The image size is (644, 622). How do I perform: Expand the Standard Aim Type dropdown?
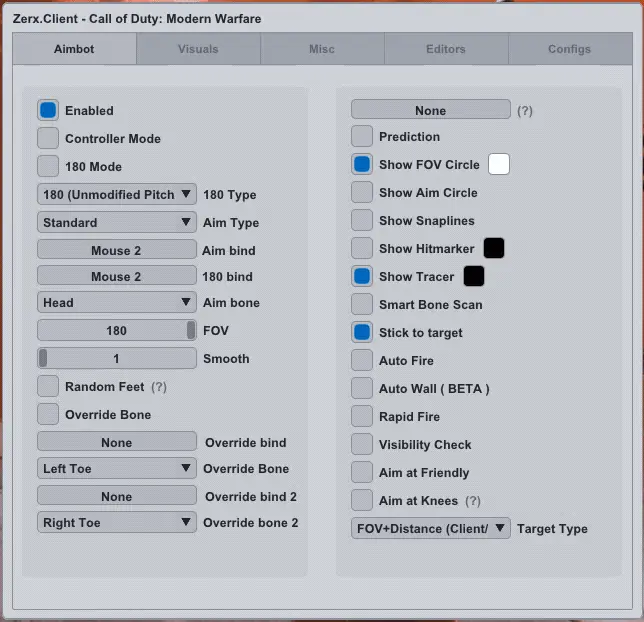(x=117, y=222)
